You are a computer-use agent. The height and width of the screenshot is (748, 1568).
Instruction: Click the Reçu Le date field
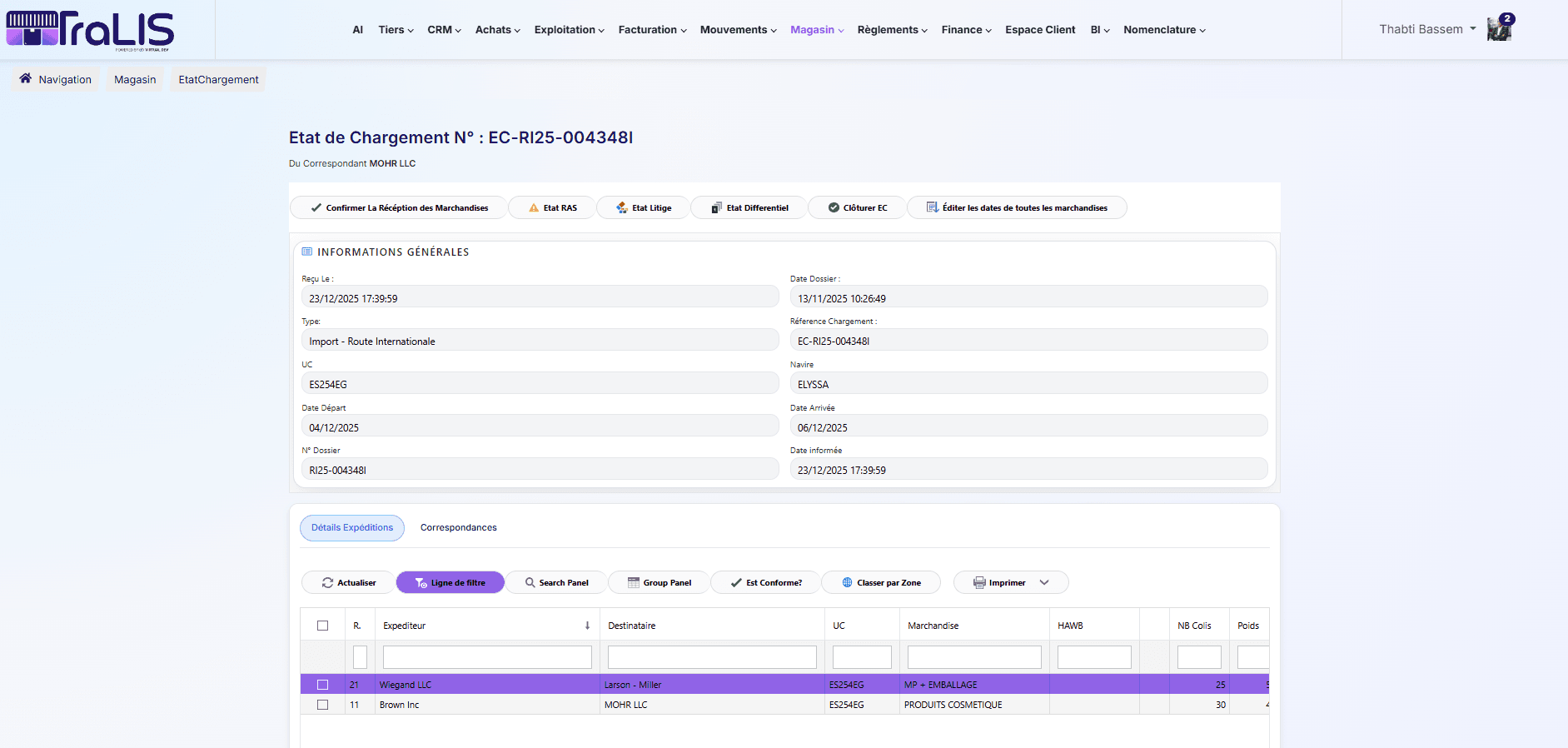540,298
